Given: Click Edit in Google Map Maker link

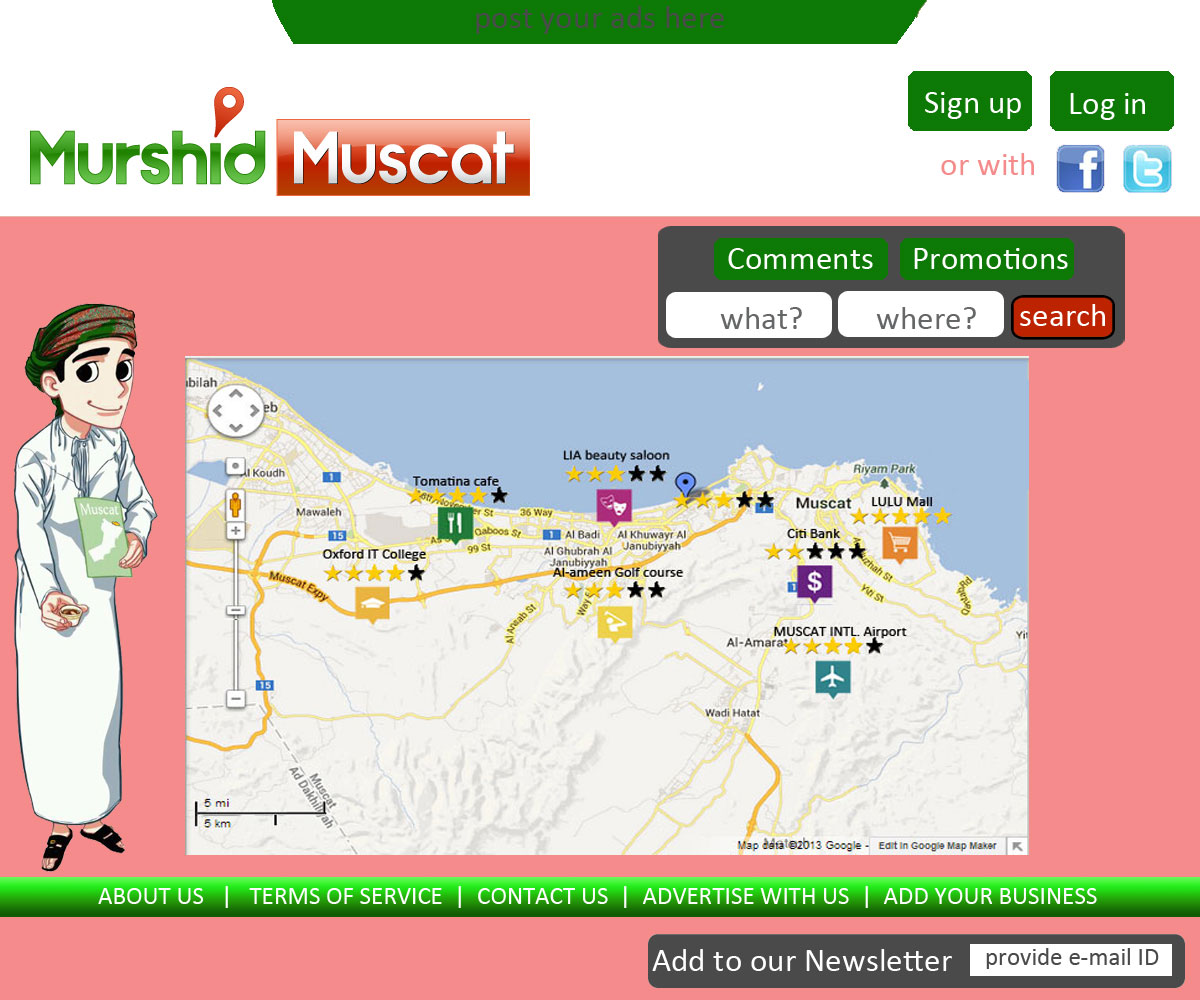Looking at the screenshot, I should 938,846.
